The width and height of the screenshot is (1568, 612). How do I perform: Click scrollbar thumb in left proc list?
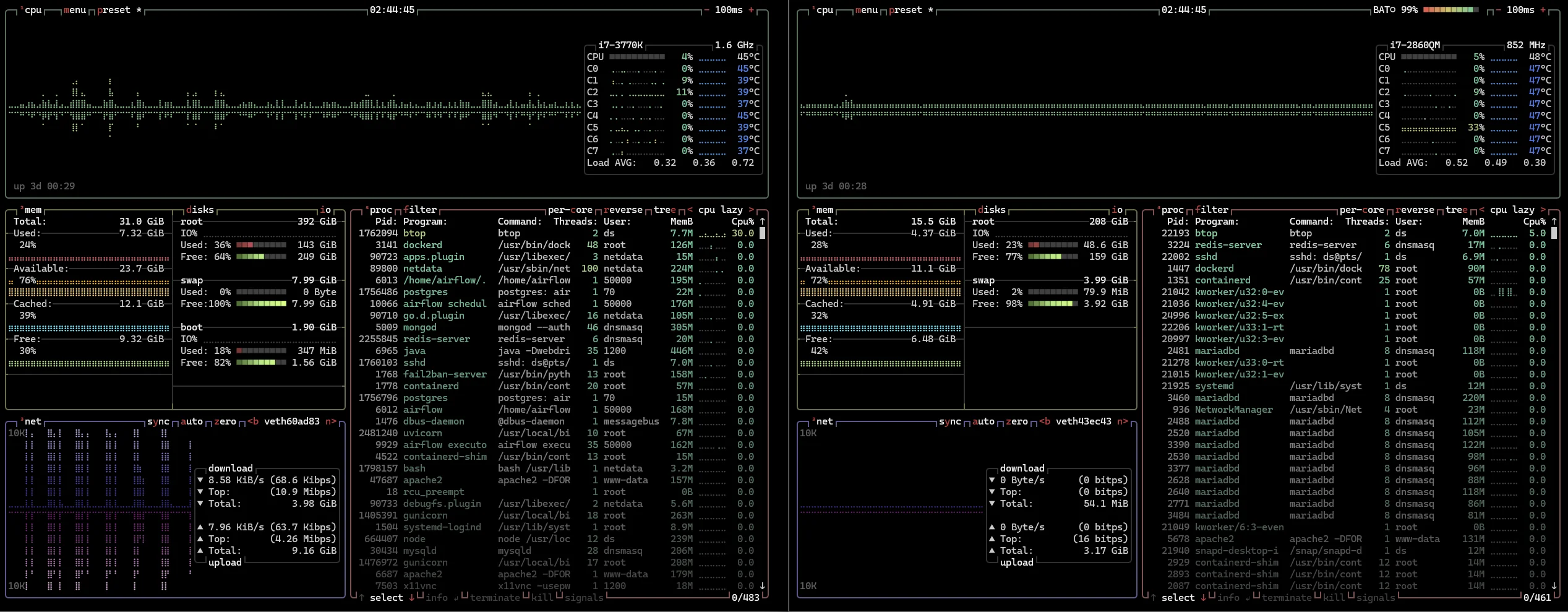(x=763, y=233)
